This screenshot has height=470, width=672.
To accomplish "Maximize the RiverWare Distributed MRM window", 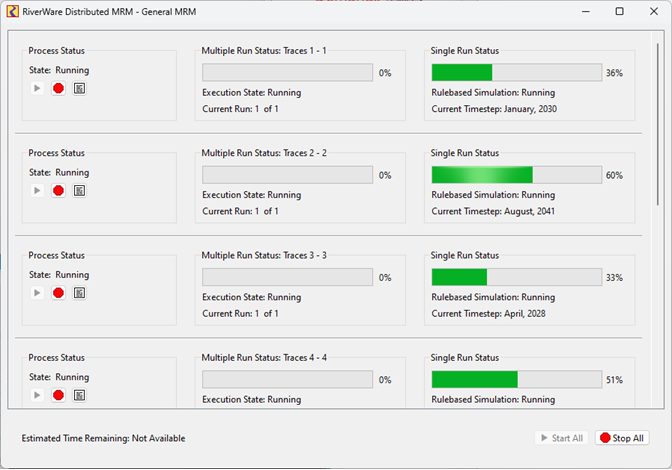I will pyautogui.click(x=619, y=11).
